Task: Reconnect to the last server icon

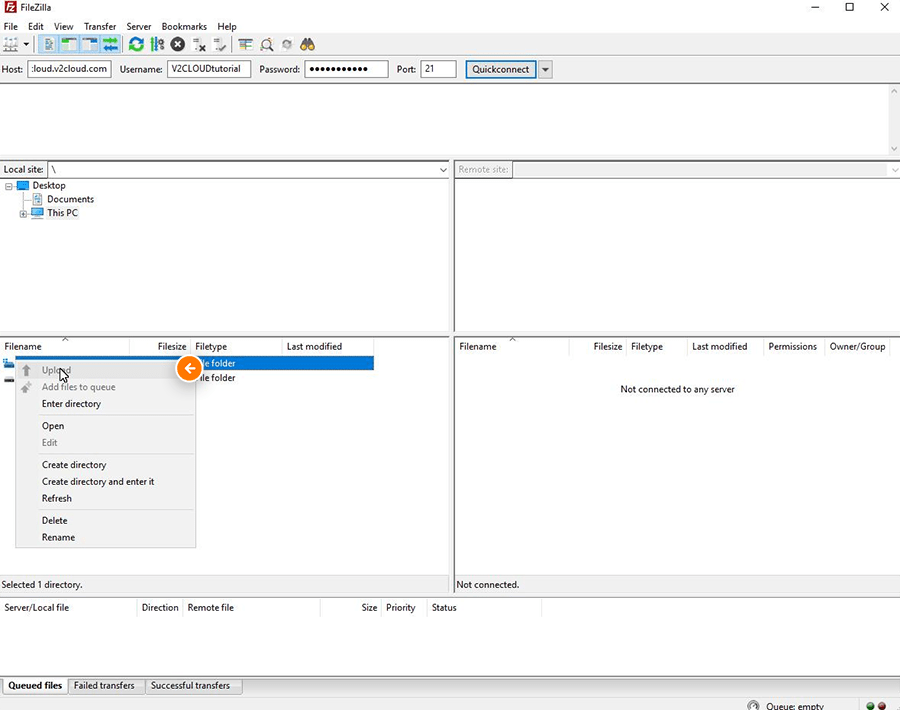Action: (x=220, y=44)
